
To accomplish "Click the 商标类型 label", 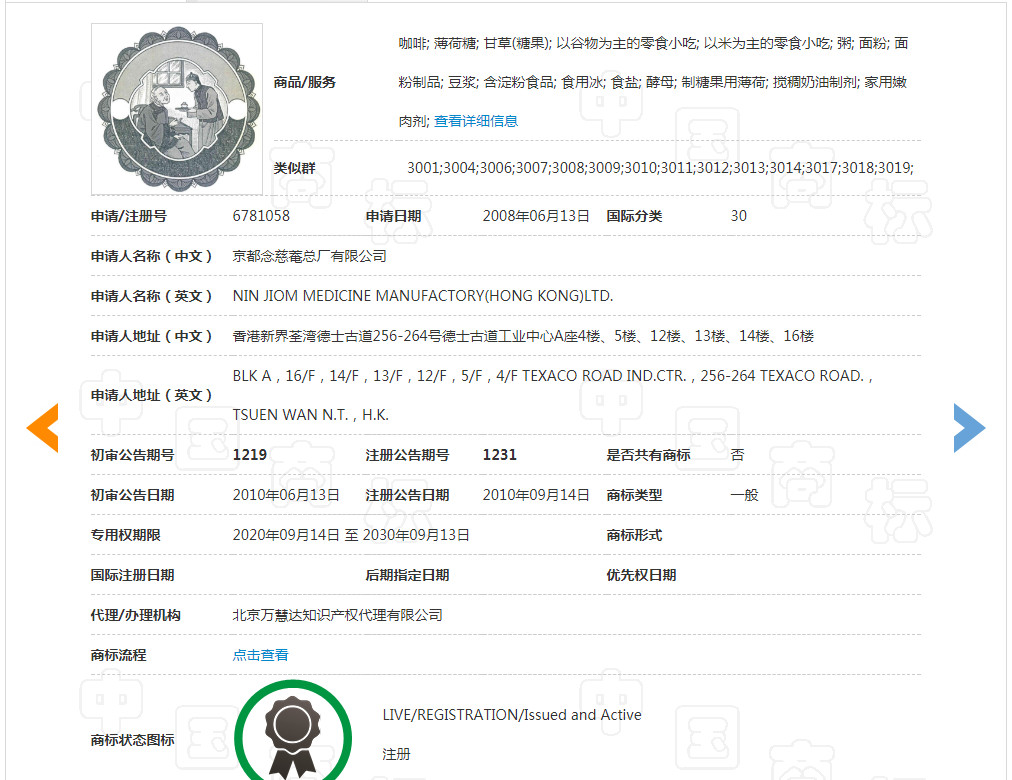I will click(x=634, y=495).
